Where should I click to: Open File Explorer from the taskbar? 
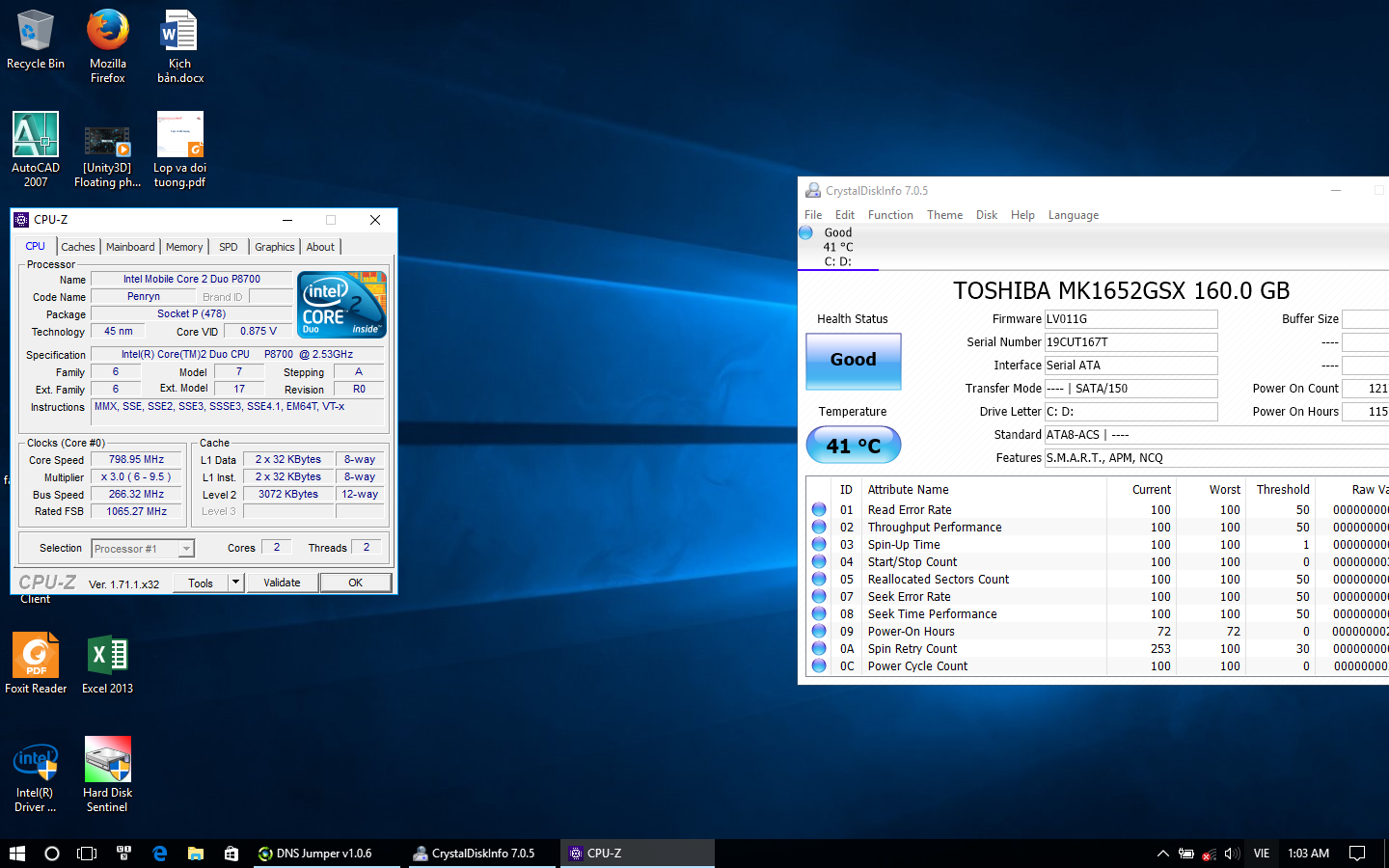click(196, 854)
